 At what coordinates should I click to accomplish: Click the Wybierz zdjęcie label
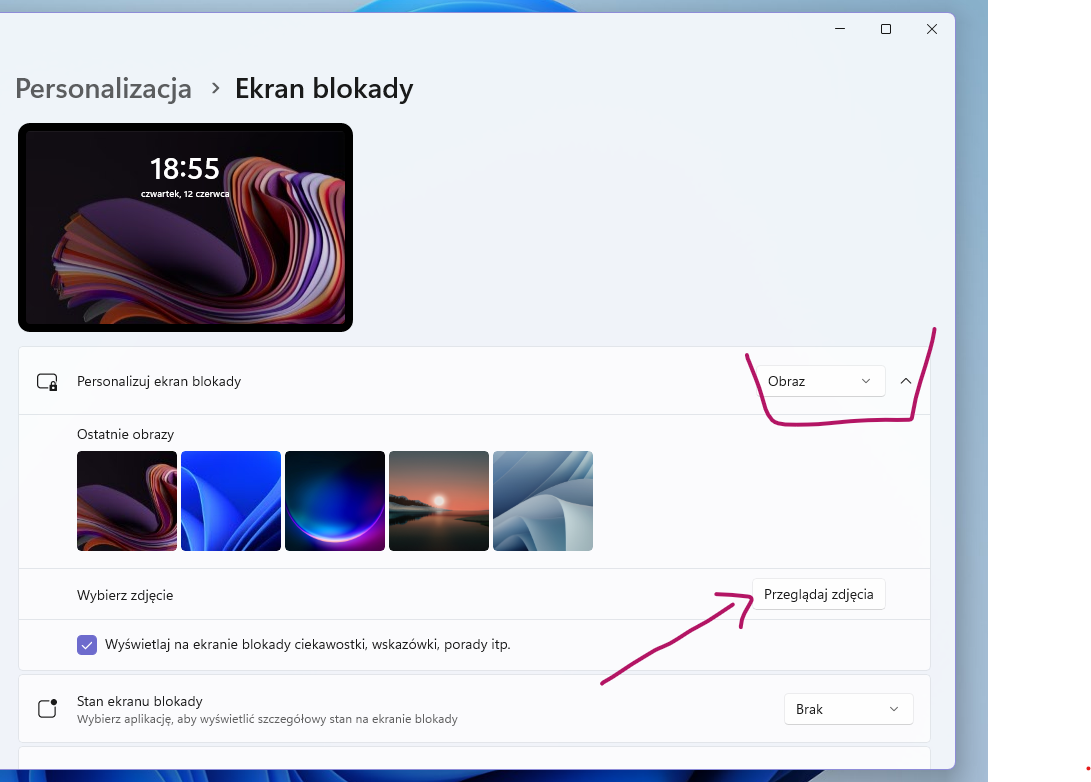coord(125,596)
